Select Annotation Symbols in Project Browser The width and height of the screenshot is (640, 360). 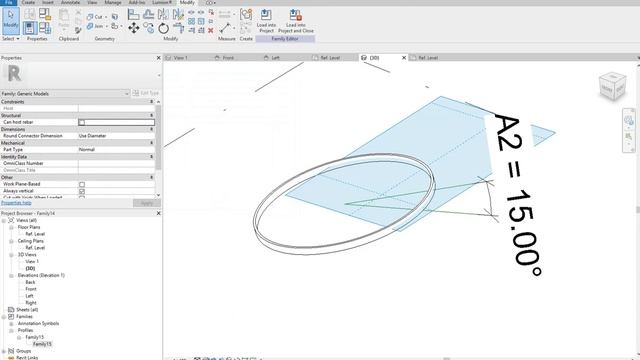point(38,323)
